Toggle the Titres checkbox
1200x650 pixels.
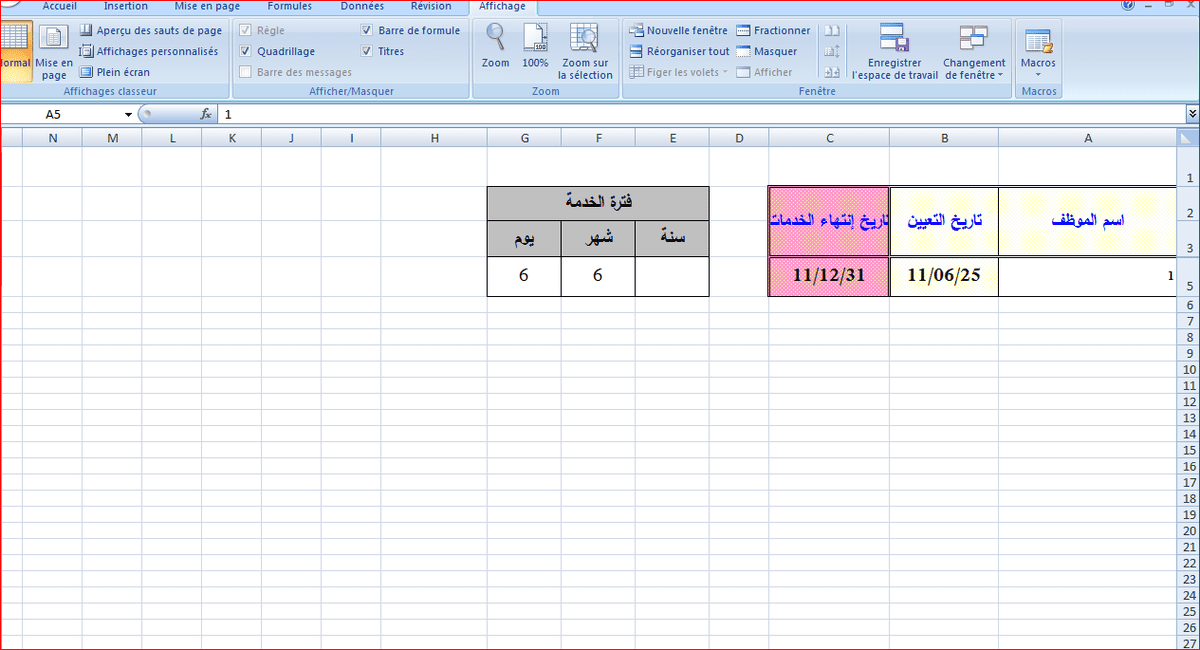point(367,52)
